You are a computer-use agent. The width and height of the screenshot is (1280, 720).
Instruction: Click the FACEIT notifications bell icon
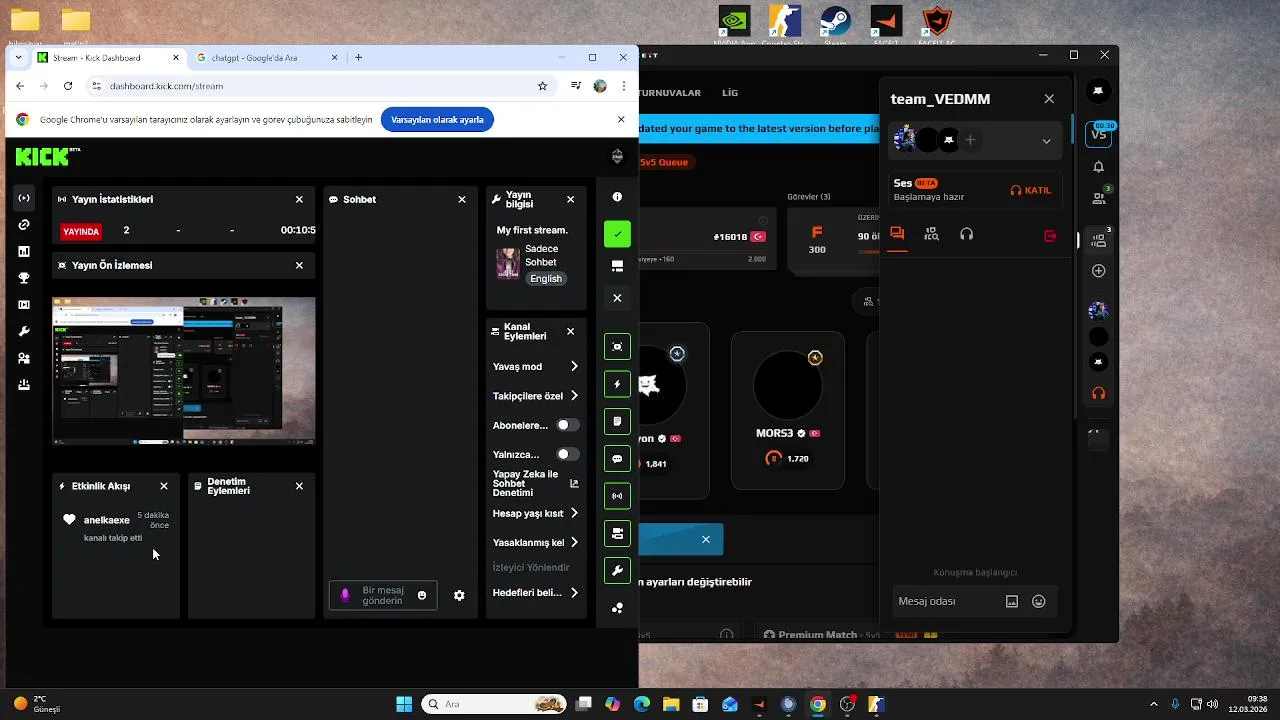1098,167
